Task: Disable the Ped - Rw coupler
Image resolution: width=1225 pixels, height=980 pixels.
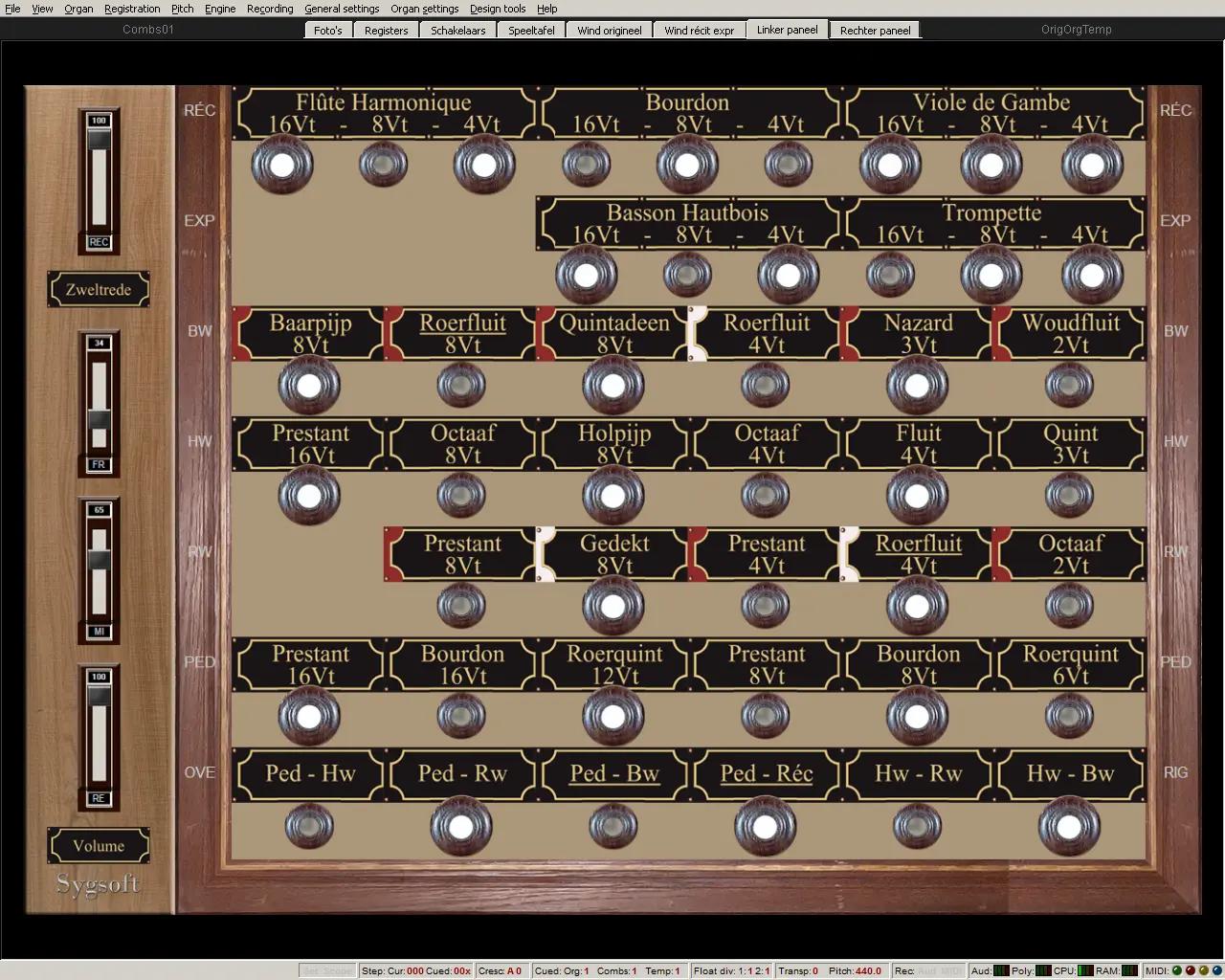Action: click(461, 826)
